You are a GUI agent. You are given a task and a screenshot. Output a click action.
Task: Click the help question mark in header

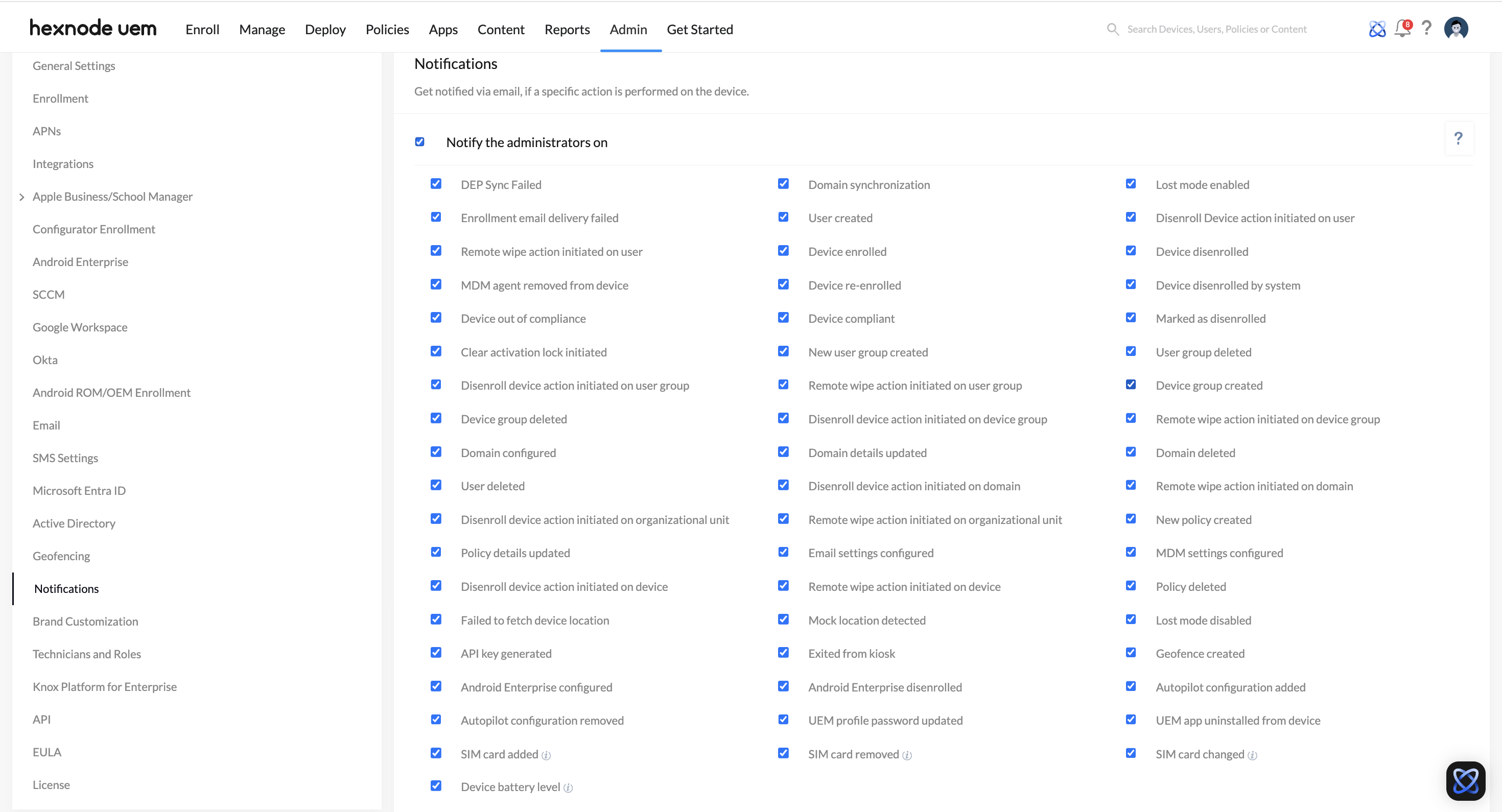tap(1426, 28)
